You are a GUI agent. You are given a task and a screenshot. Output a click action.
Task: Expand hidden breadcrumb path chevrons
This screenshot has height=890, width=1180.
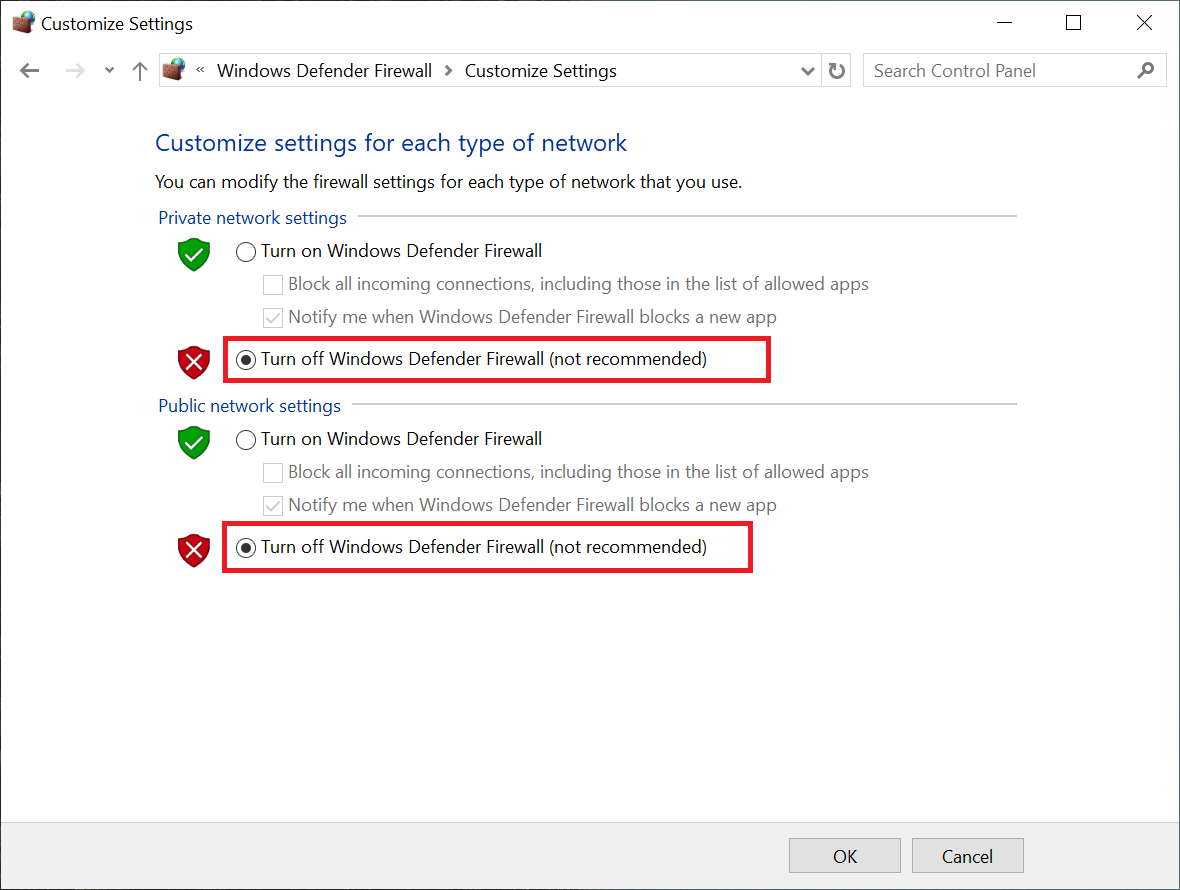coord(200,70)
